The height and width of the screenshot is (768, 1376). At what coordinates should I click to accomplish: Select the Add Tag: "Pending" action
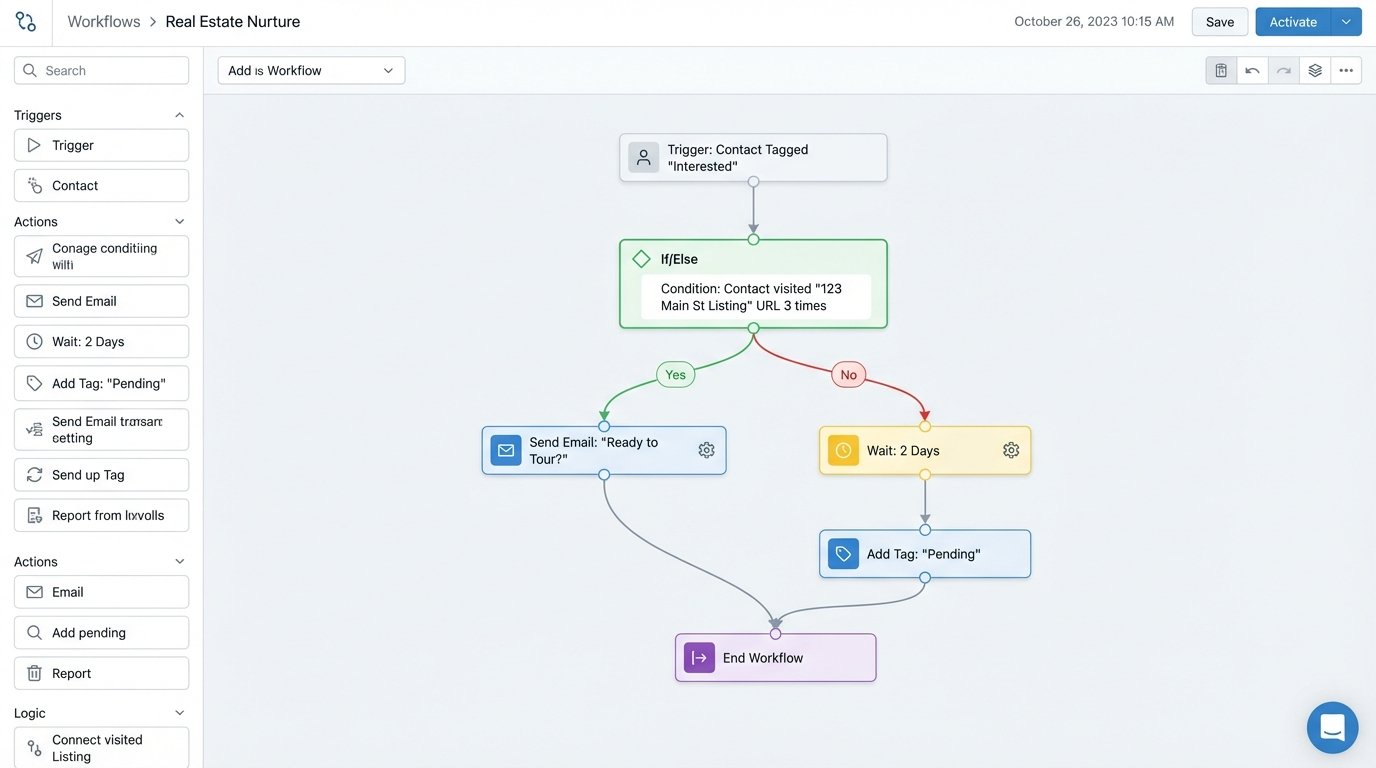(x=100, y=383)
